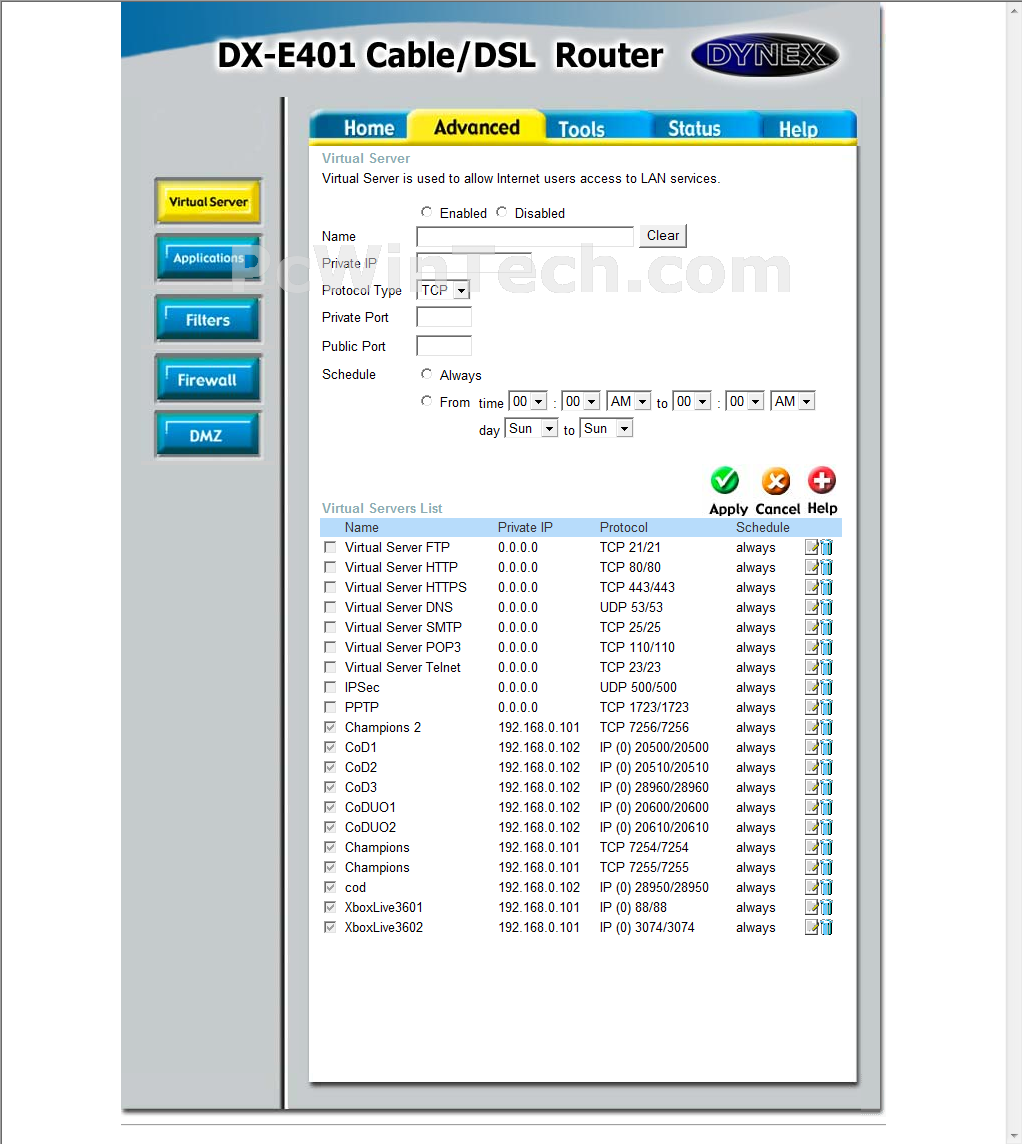Open the start minute dropdown
Screen dimensions: 1022x1144
[581, 401]
